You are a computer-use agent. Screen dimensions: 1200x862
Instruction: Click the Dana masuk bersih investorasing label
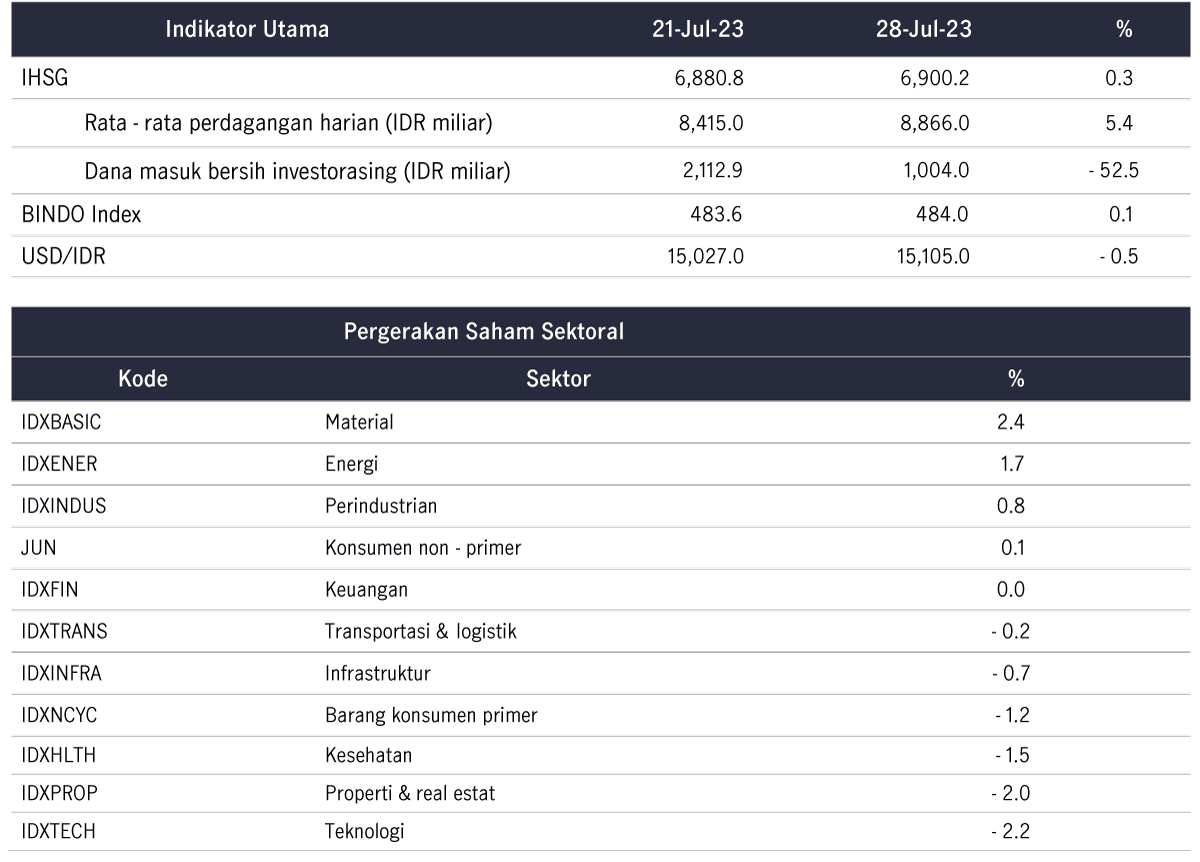pyautogui.click(x=298, y=172)
